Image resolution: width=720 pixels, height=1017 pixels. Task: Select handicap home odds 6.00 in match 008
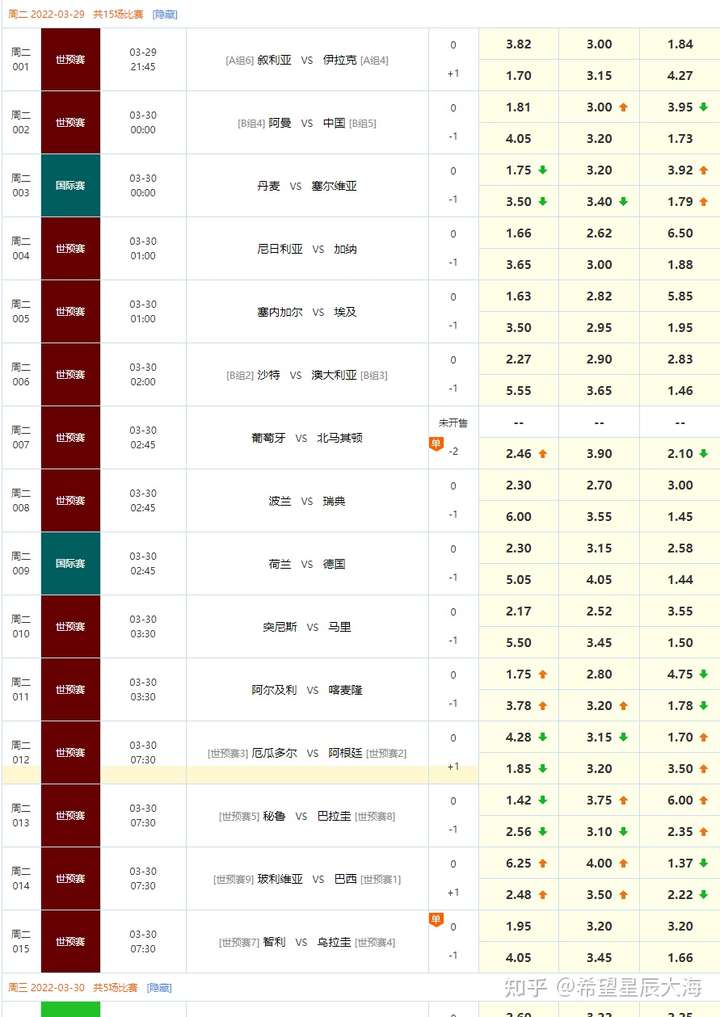518,516
